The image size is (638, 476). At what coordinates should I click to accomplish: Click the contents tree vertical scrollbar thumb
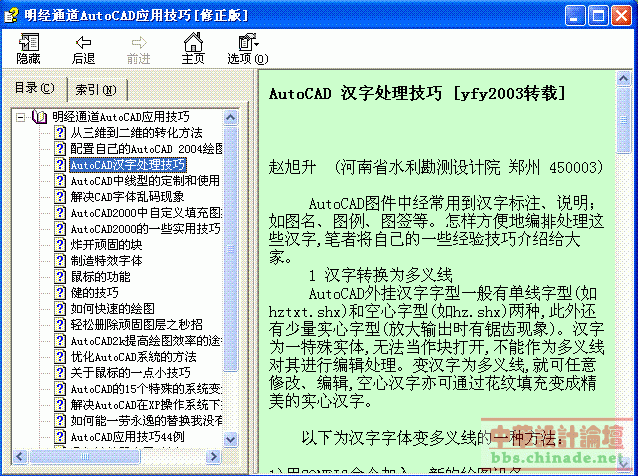[231, 248]
